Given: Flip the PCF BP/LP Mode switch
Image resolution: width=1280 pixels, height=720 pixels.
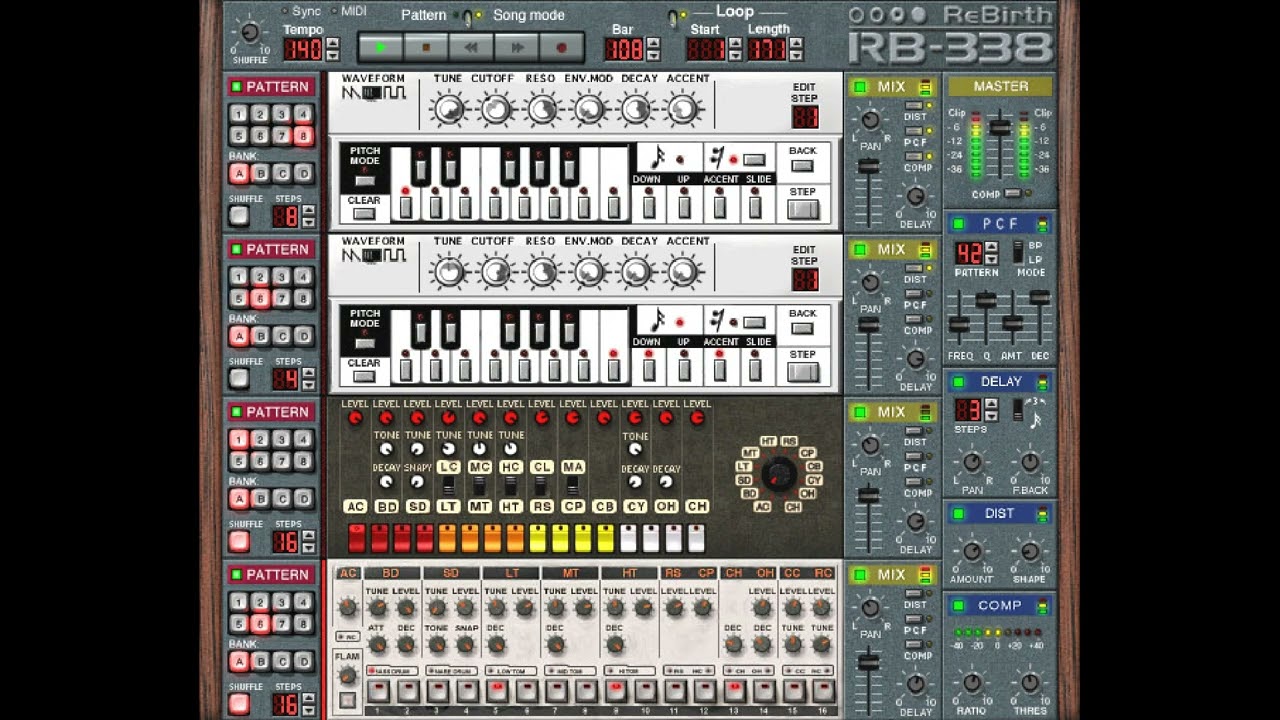Looking at the screenshot, I should (1019, 252).
